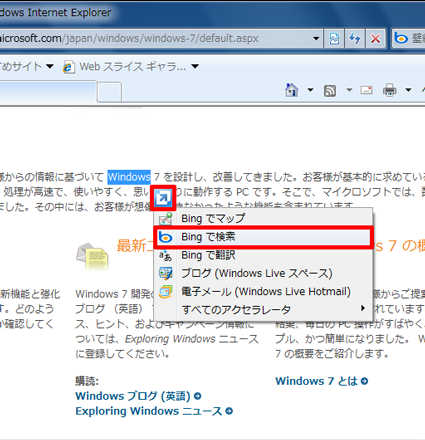The height and width of the screenshot is (440, 425).
Task: Click the red stop loading button
Action: (376, 39)
